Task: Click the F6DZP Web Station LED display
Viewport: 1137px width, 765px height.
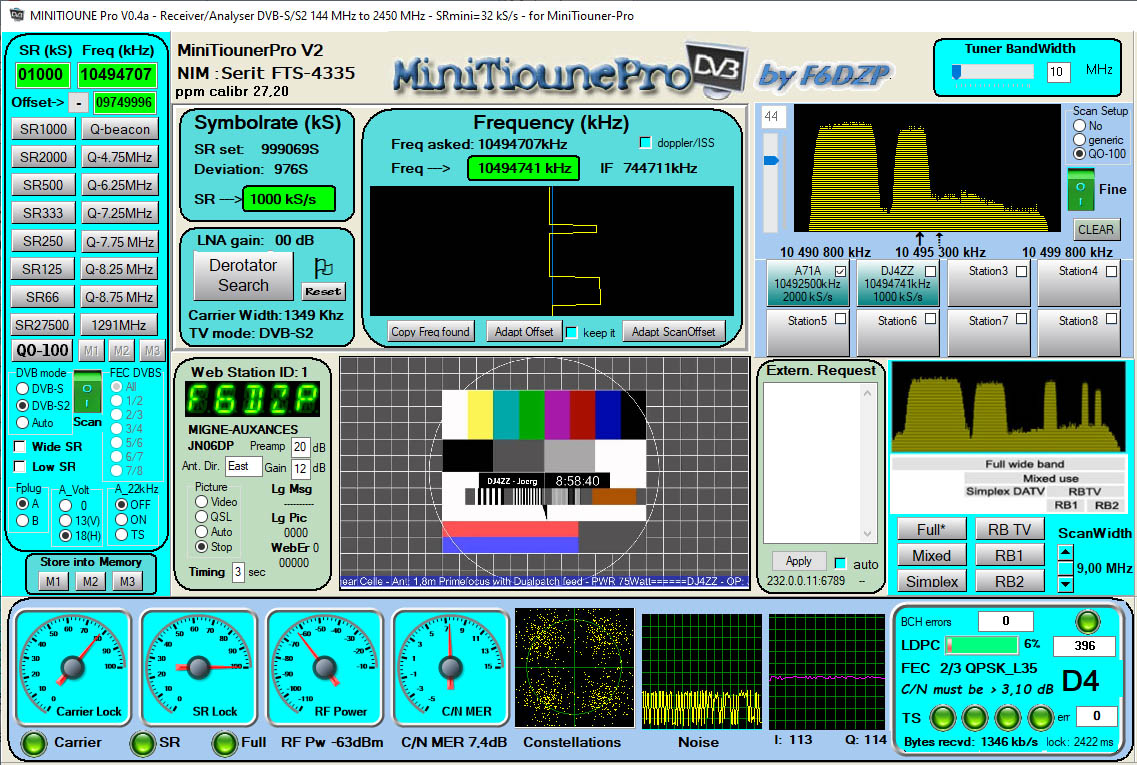Action: coord(252,399)
